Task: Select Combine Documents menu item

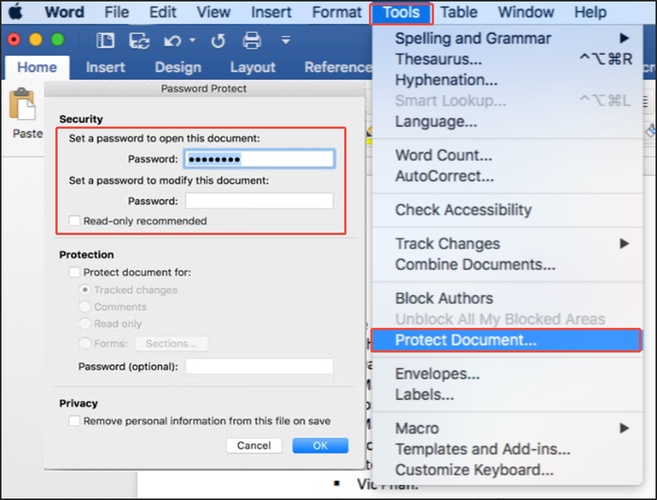Action: point(507,264)
